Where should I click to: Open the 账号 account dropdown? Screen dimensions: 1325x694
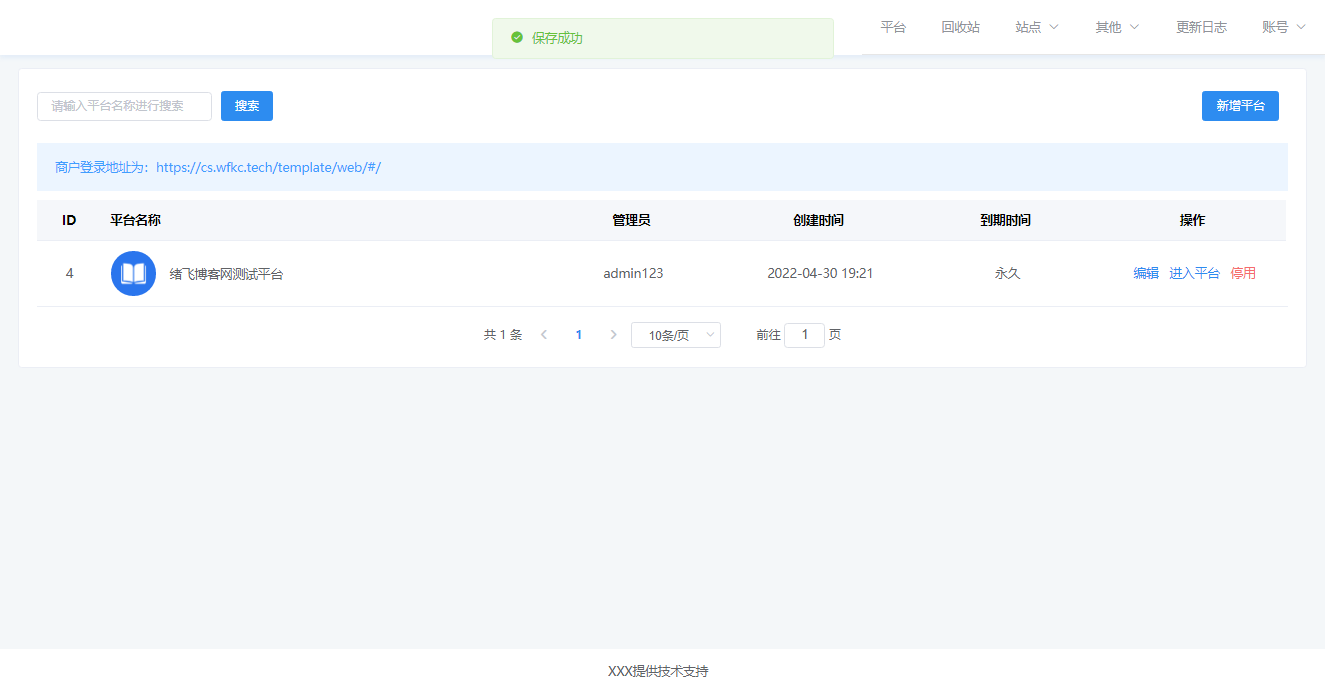1284,27
